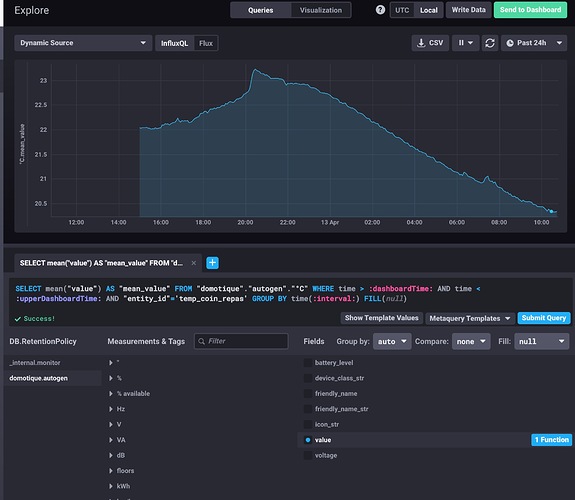Click the refresh query icon
The image size is (575, 500).
click(x=490, y=43)
